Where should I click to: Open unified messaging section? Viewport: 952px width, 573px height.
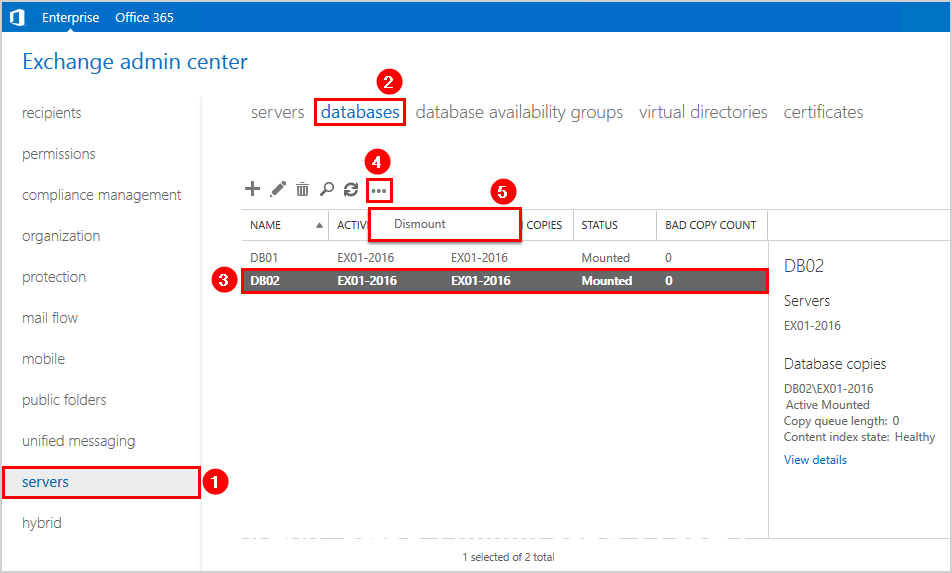click(79, 441)
